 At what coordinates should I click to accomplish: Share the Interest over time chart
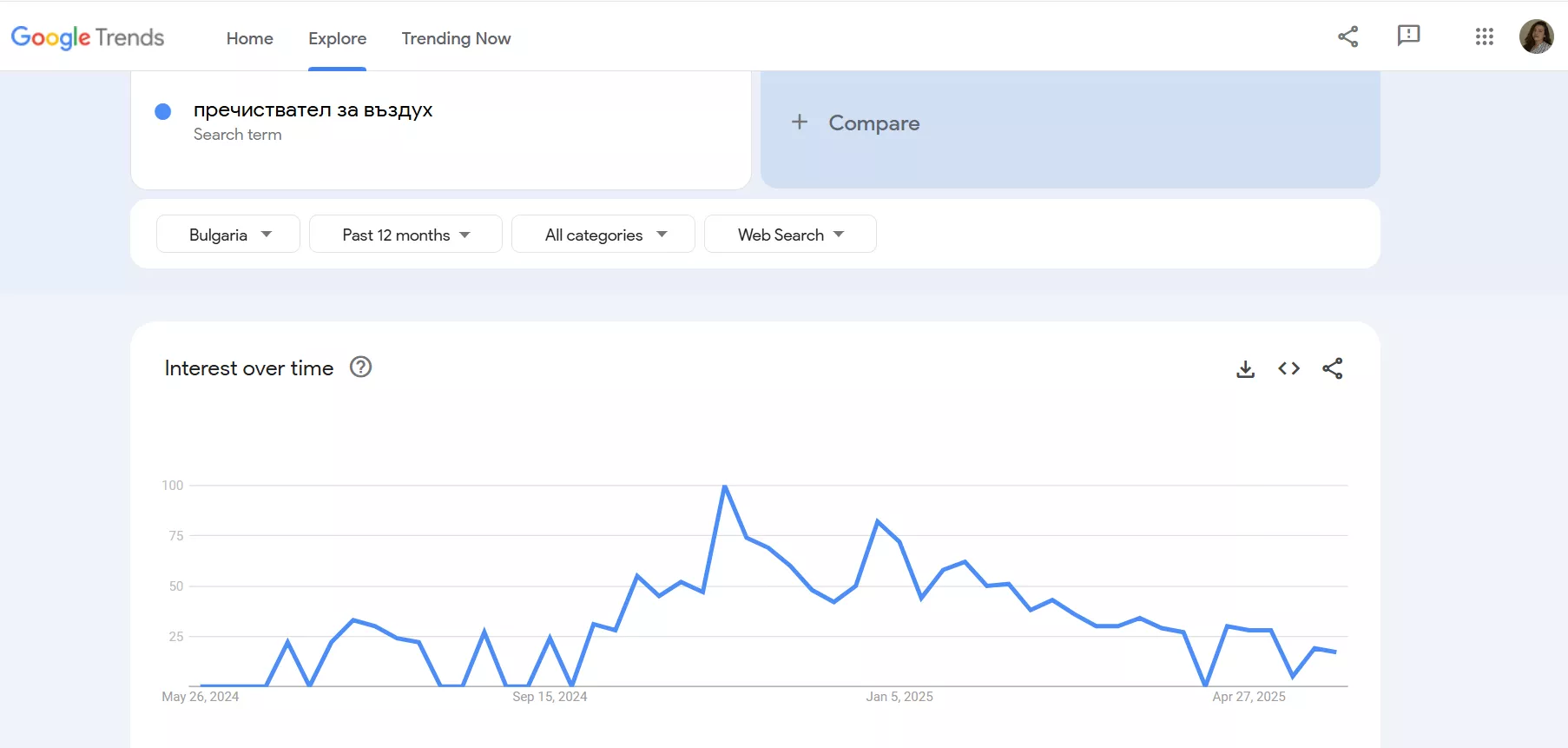point(1333,368)
